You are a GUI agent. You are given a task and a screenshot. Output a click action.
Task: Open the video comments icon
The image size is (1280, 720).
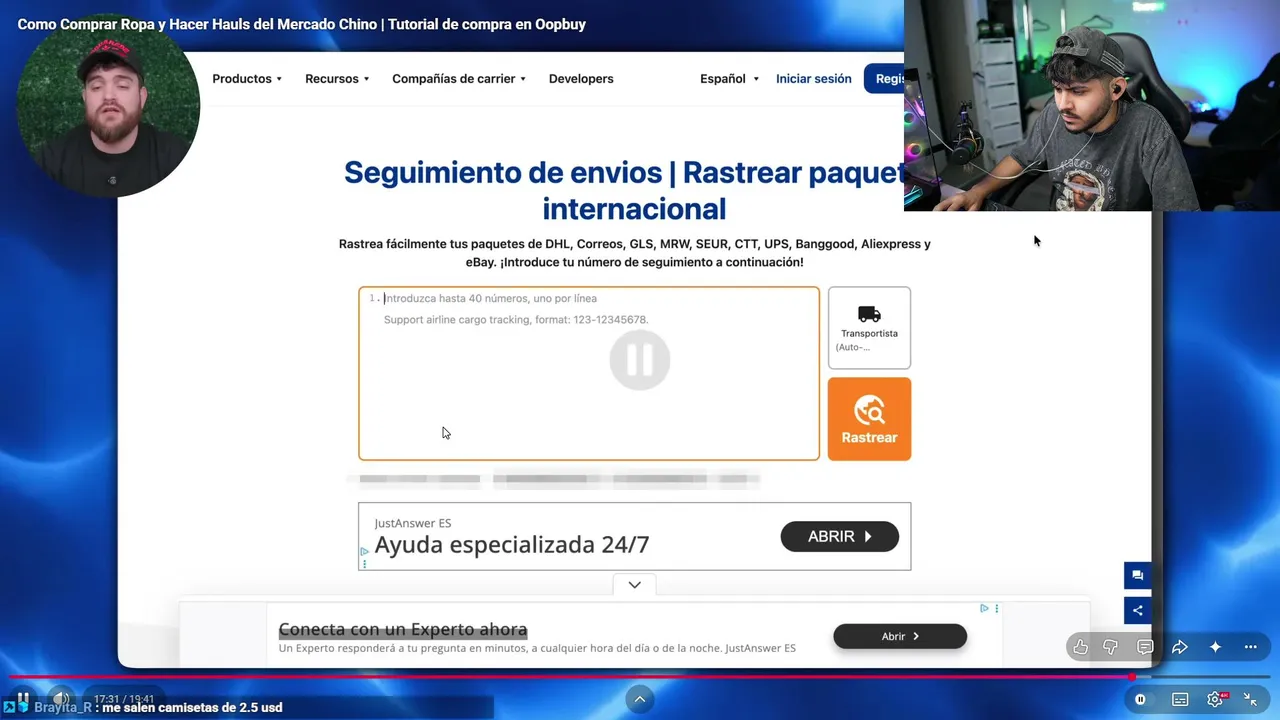point(1145,647)
